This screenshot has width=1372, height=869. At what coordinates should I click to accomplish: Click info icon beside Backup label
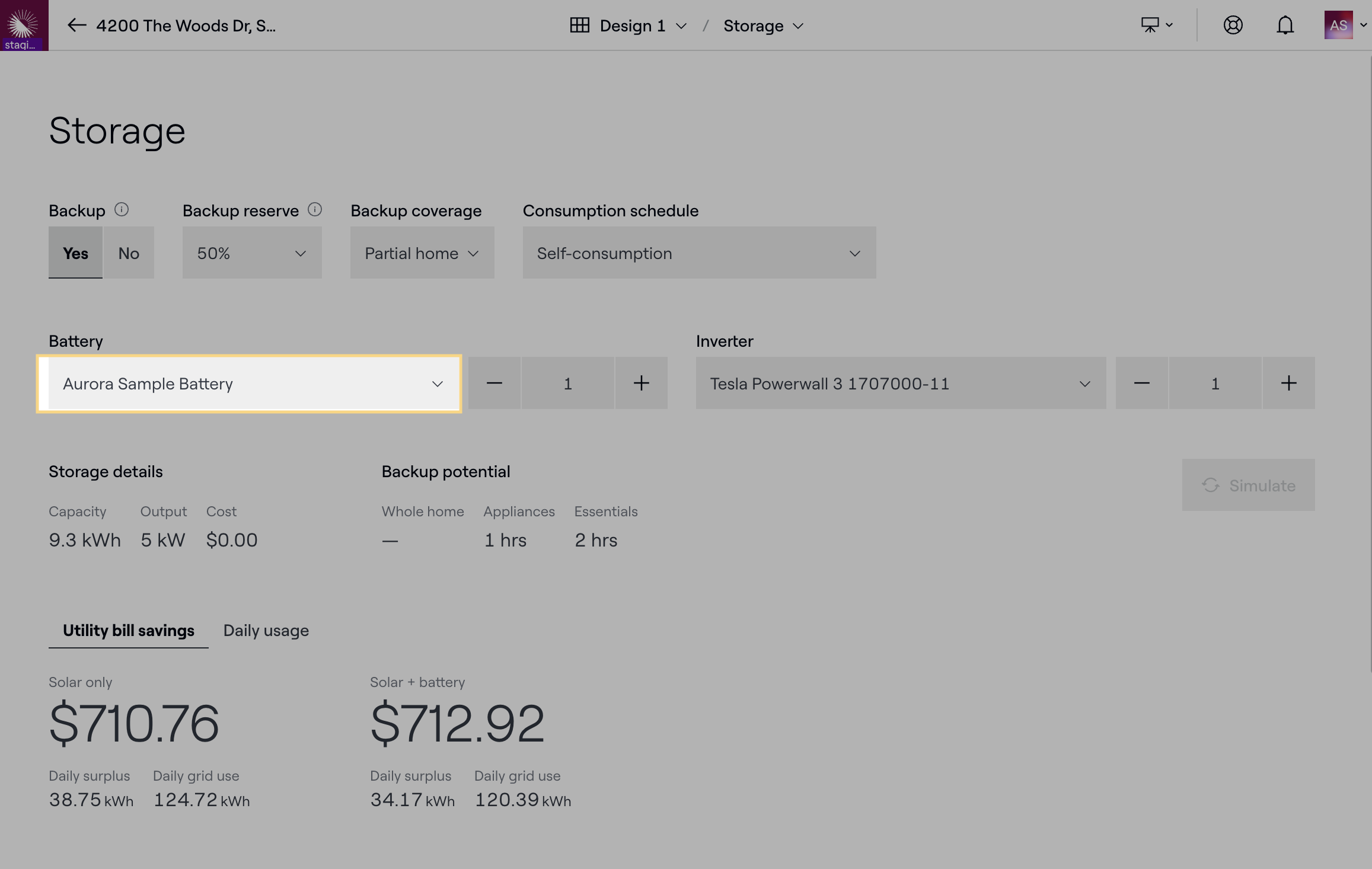point(122,210)
